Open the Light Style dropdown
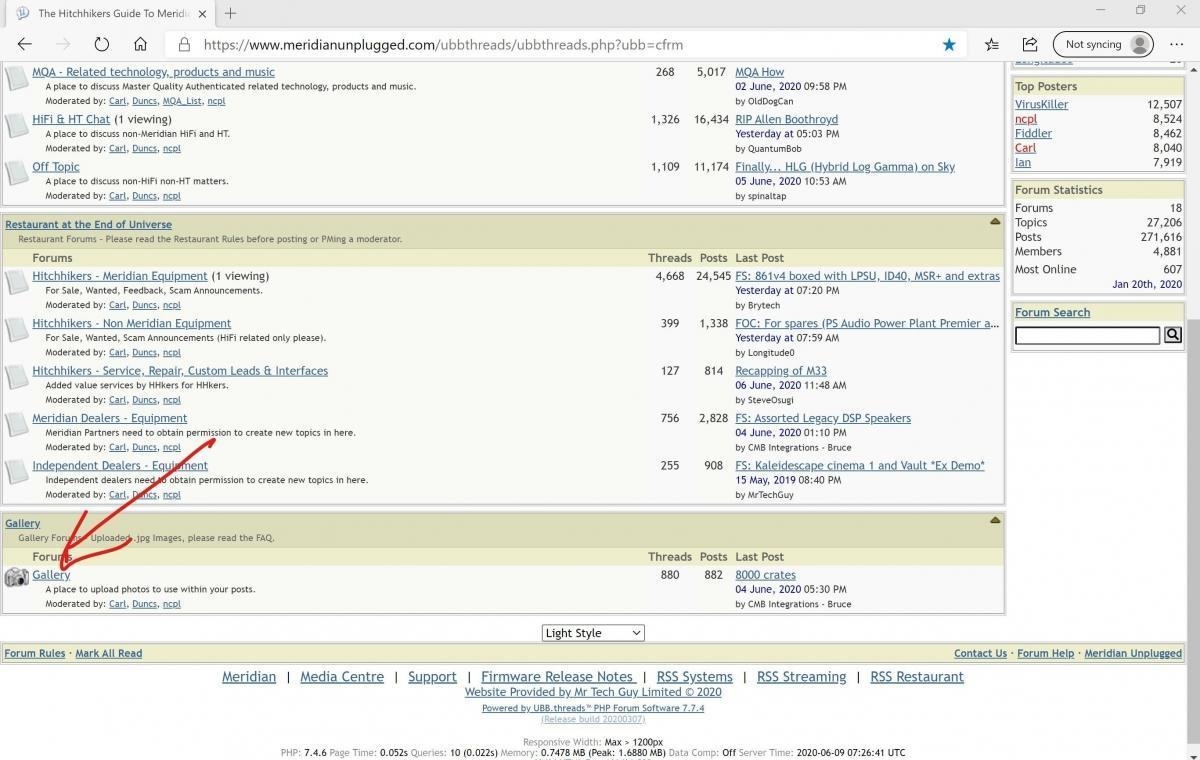Image resolution: width=1200 pixels, height=760 pixels. pos(593,633)
